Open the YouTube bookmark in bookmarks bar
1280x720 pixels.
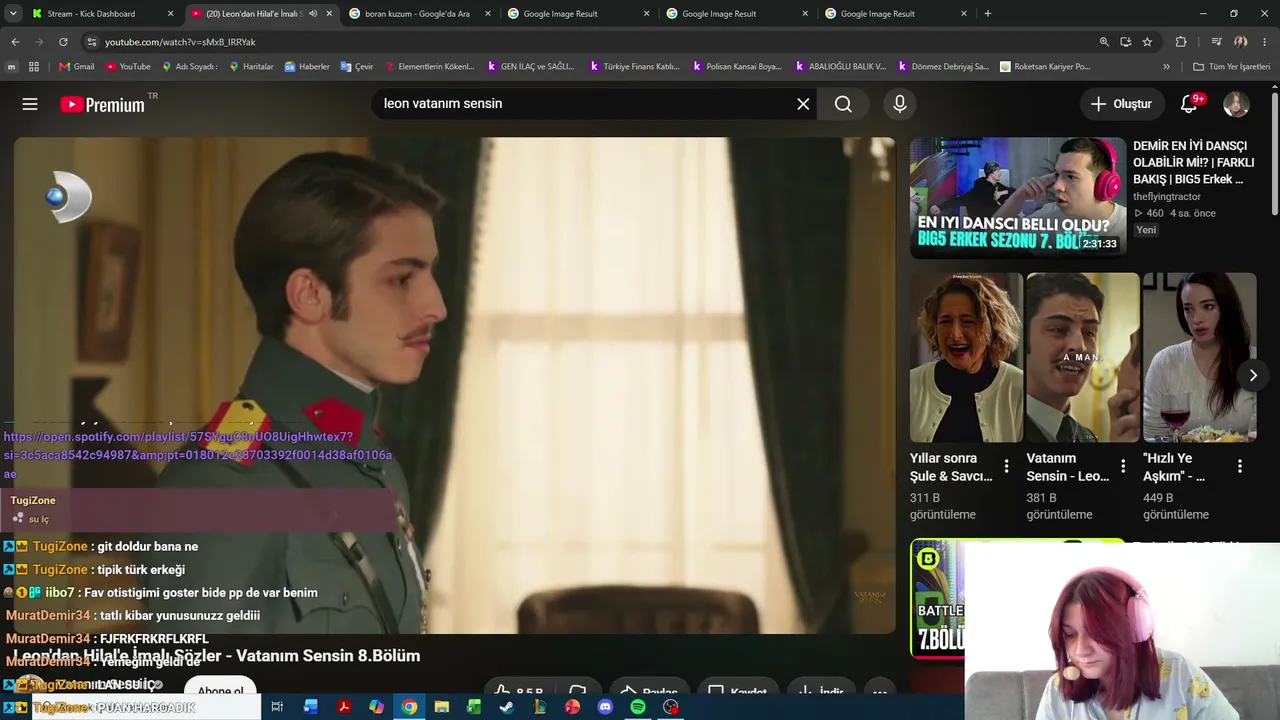coord(128,67)
